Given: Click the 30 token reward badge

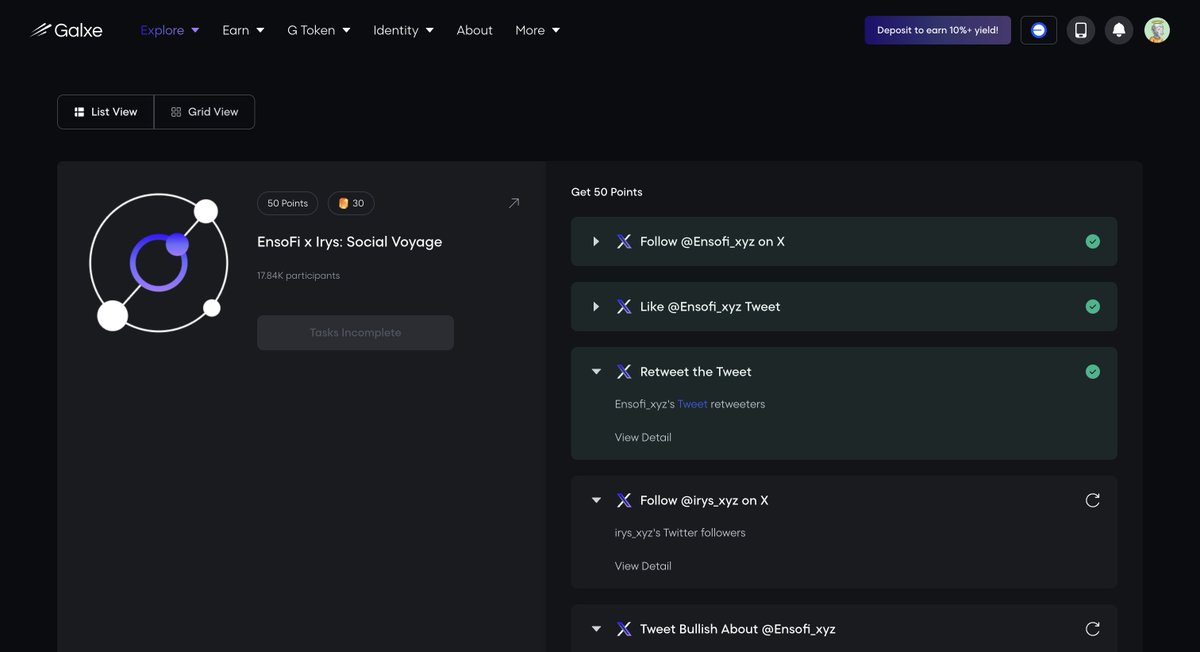Looking at the screenshot, I should [351, 203].
